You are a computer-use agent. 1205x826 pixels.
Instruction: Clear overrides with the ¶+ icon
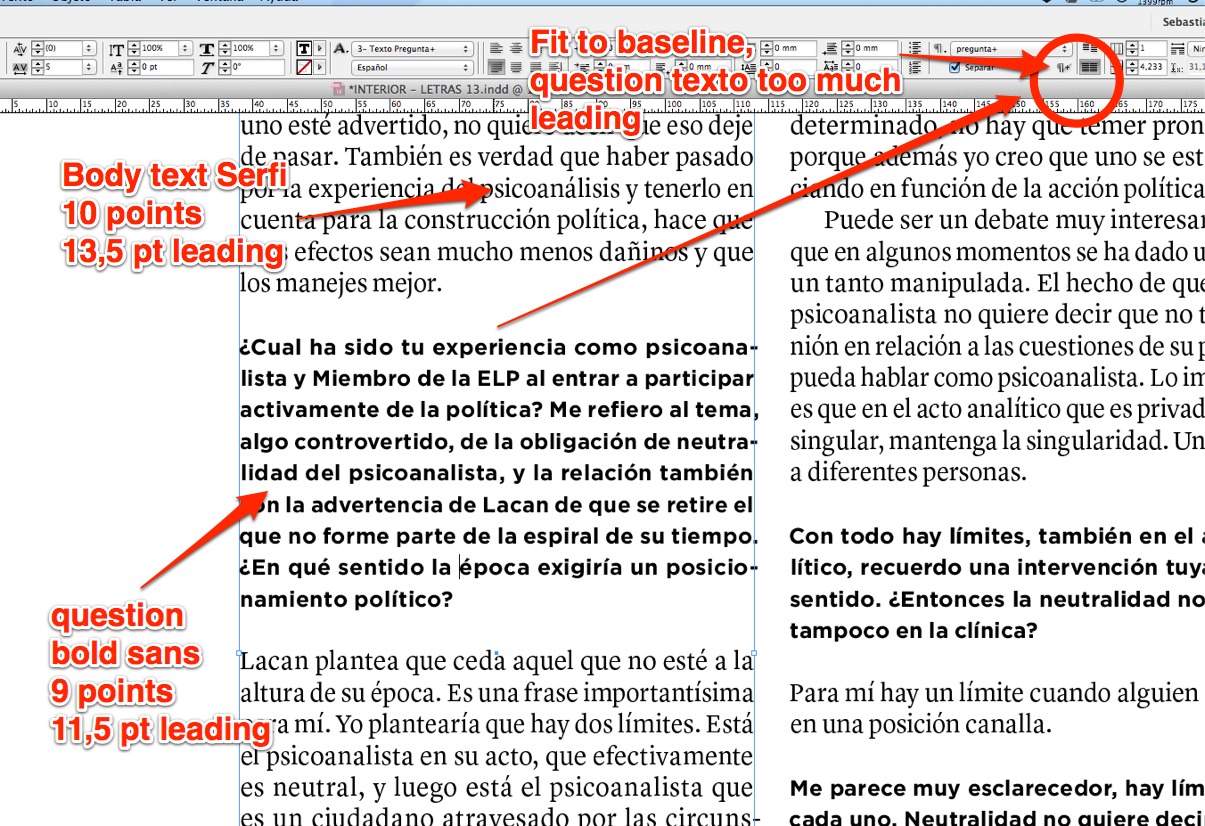coord(1063,67)
